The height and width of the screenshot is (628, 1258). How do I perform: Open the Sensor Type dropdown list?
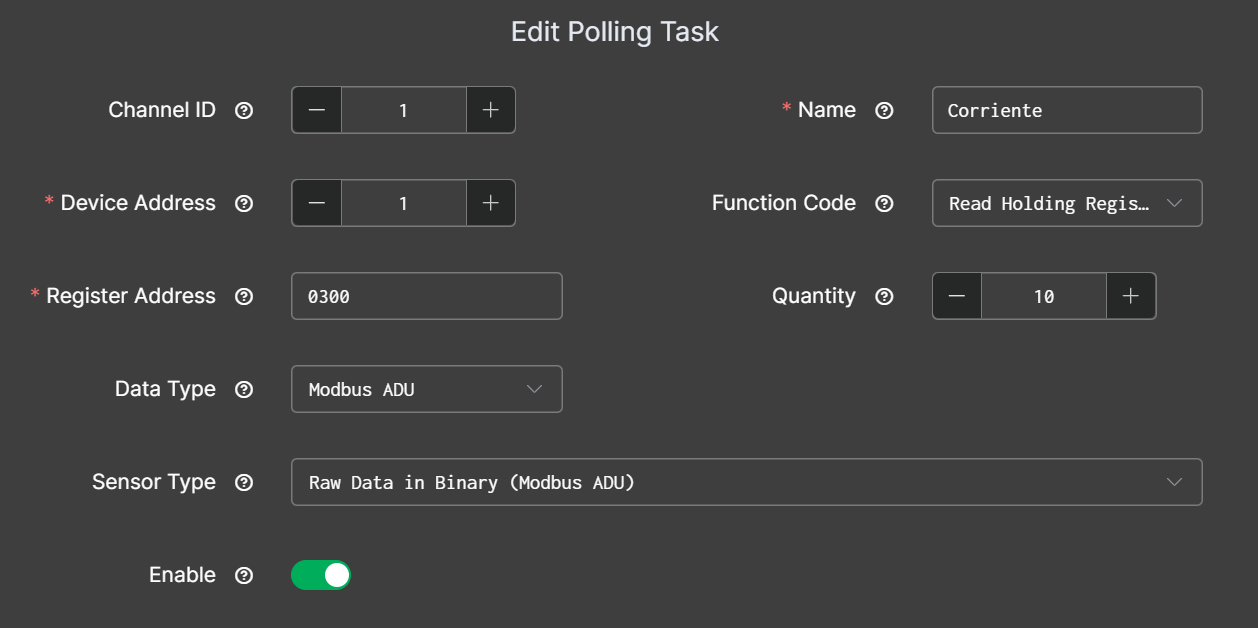[x=746, y=482]
